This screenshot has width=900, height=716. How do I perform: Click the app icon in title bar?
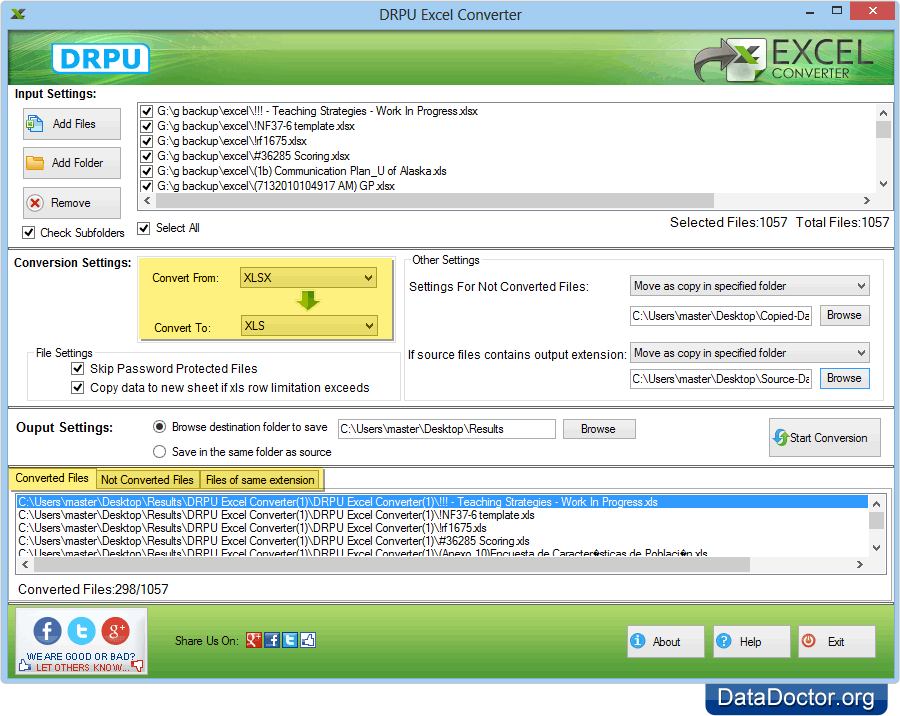click(18, 14)
